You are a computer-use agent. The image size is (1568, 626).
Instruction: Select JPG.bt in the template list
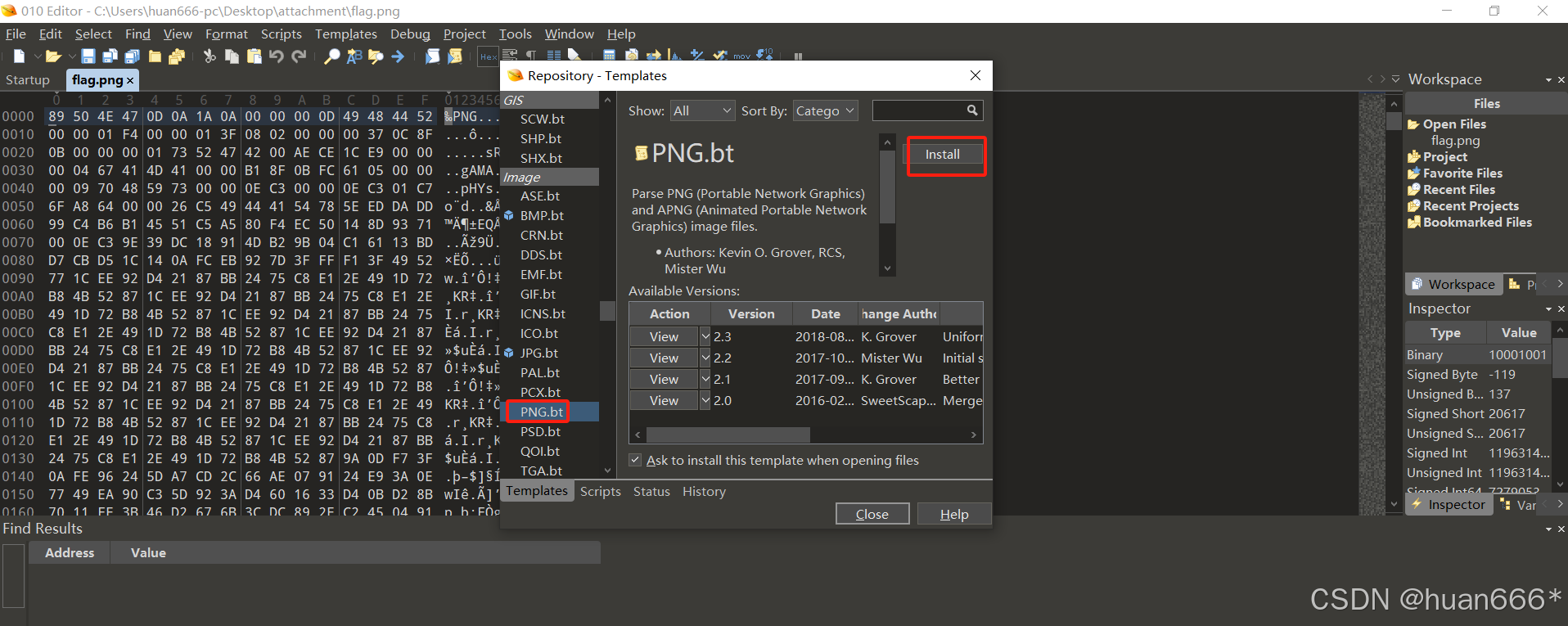pyautogui.click(x=539, y=353)
